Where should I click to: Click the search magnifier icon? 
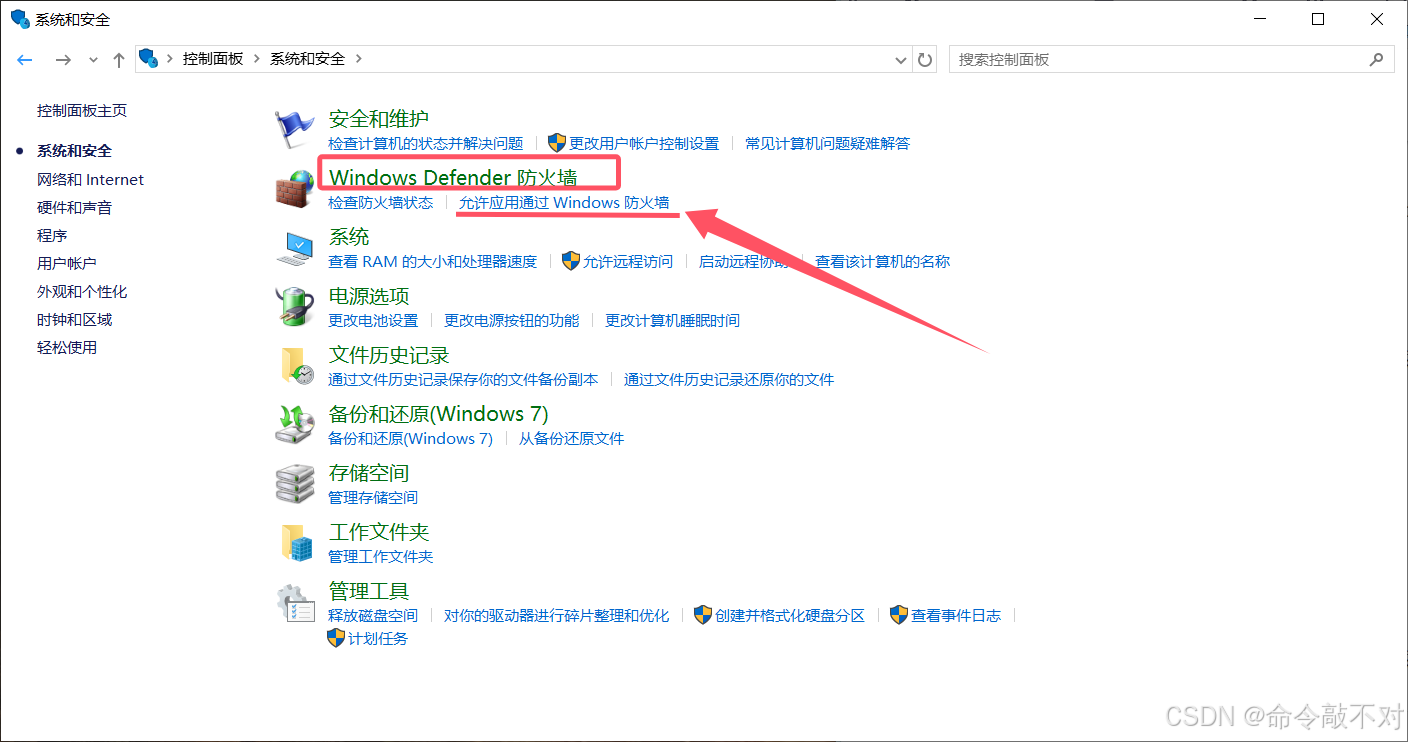pyautogui.click(x=1376, y=60)
